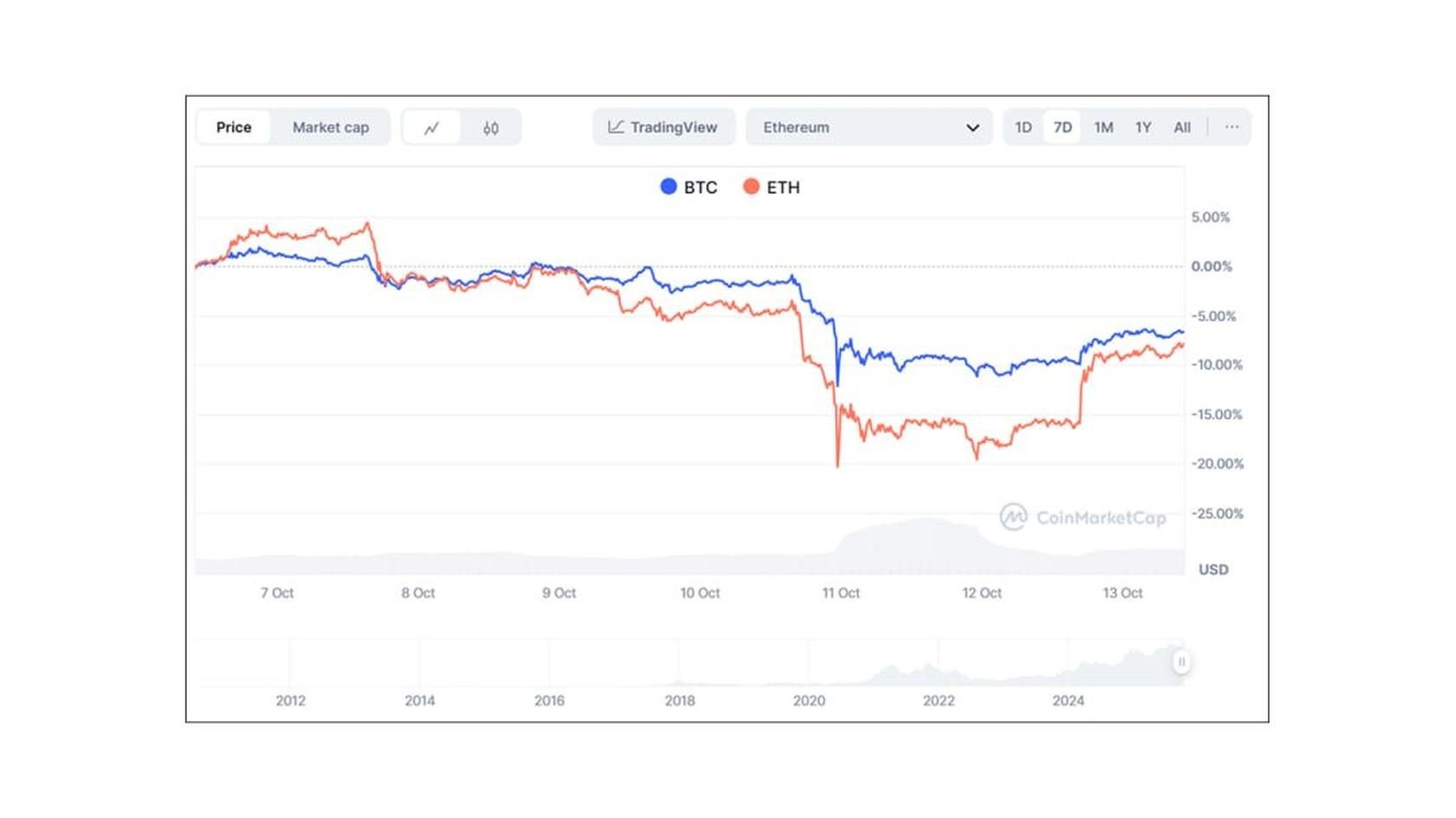Select the All timeframe tab
The height and width of the screenshot is (818, 1456).
(1182, 127)
